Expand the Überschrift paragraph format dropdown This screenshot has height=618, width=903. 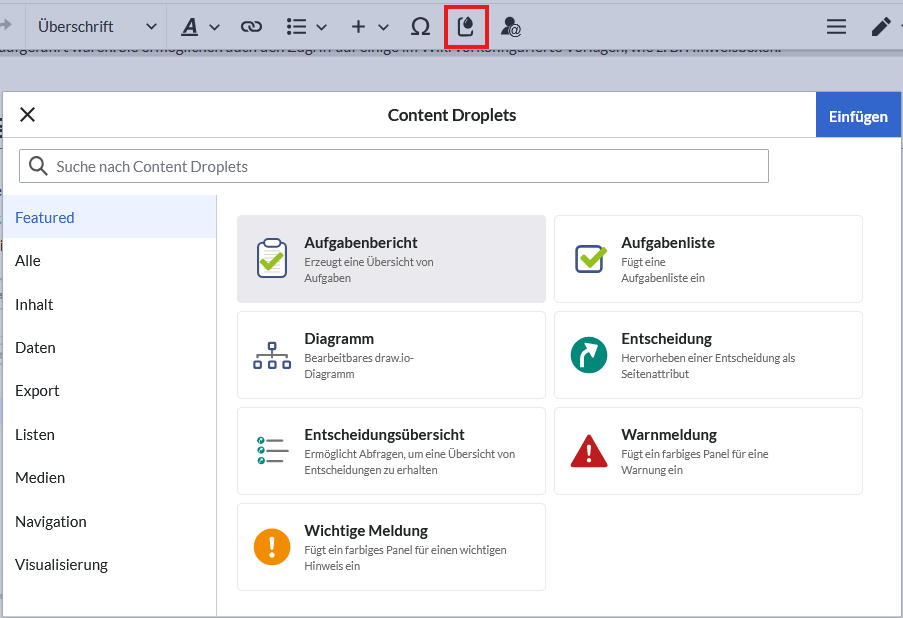point(97,27)
